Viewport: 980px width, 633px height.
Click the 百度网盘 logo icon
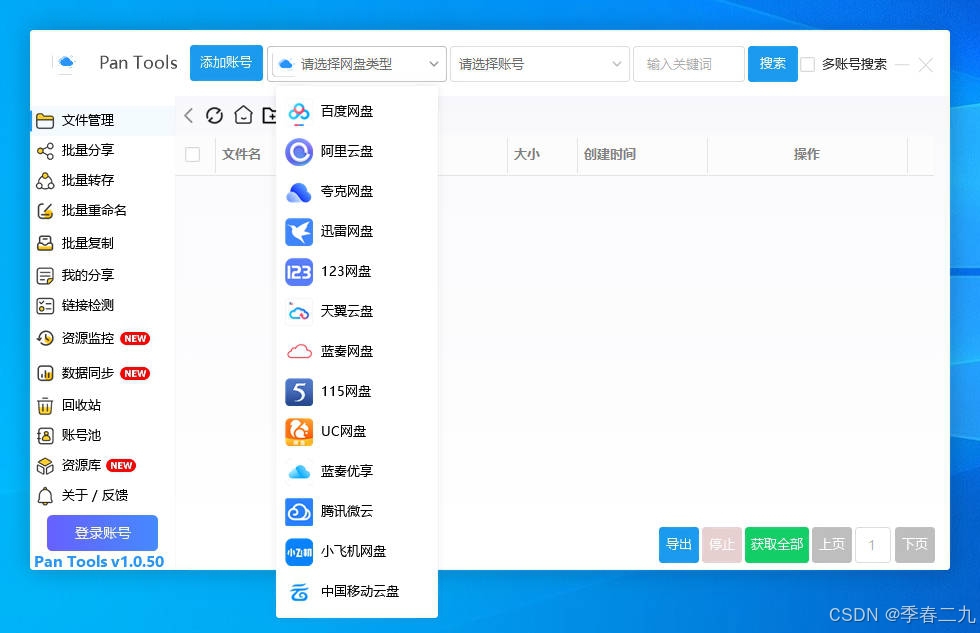click(299, 112)
